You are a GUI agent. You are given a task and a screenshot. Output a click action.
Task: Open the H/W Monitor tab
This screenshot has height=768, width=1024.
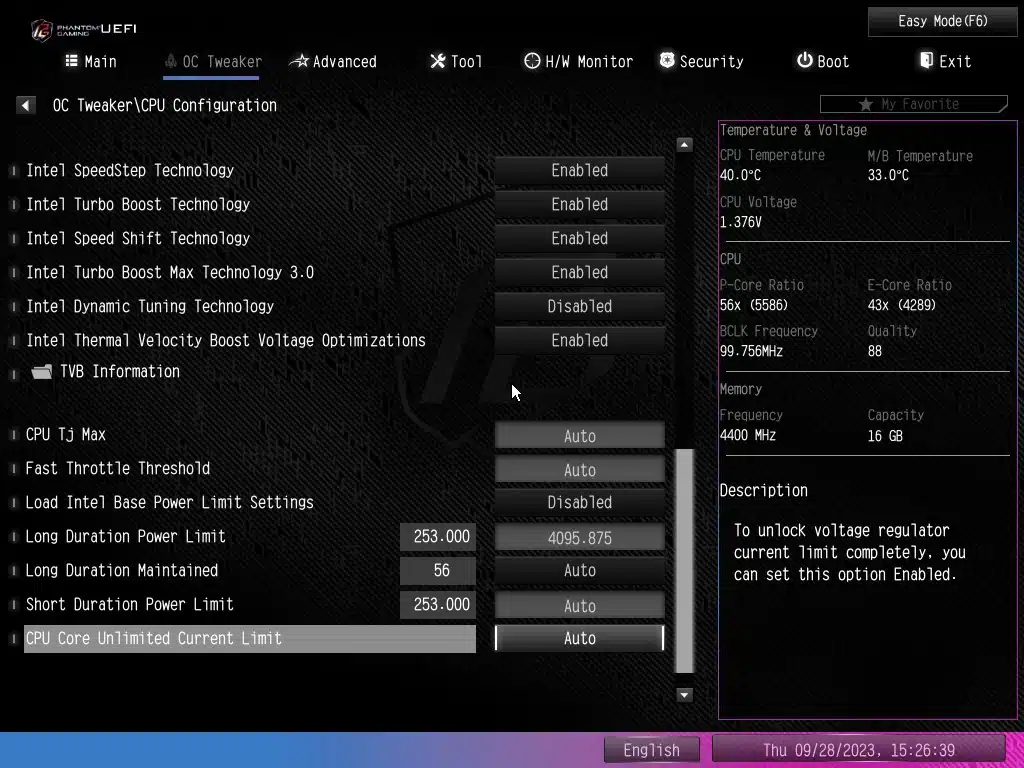(579, 61)
